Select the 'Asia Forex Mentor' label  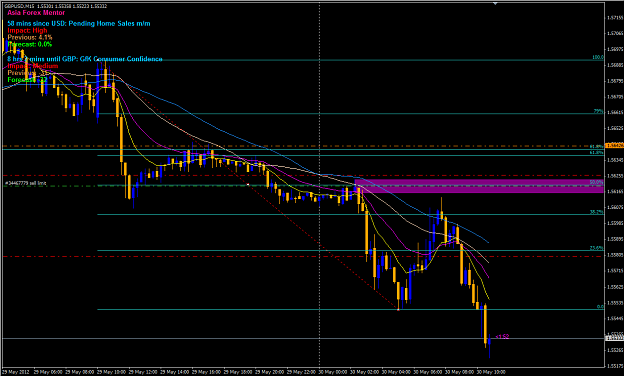[36, 13]
